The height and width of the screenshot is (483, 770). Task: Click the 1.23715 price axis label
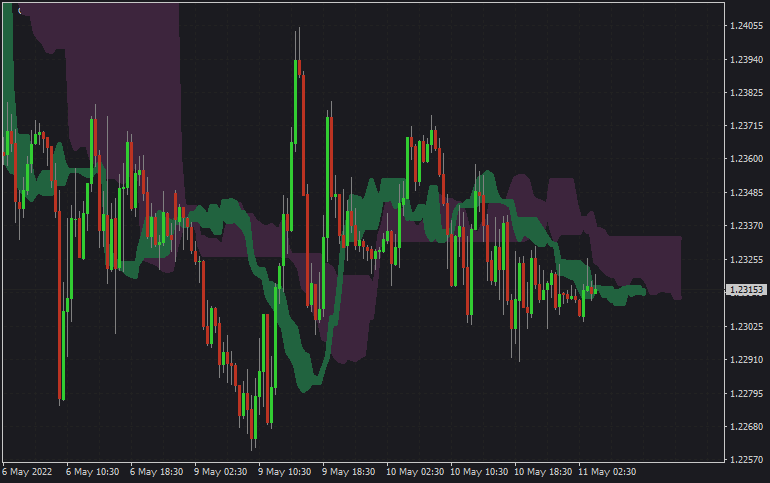click(746, 126)
